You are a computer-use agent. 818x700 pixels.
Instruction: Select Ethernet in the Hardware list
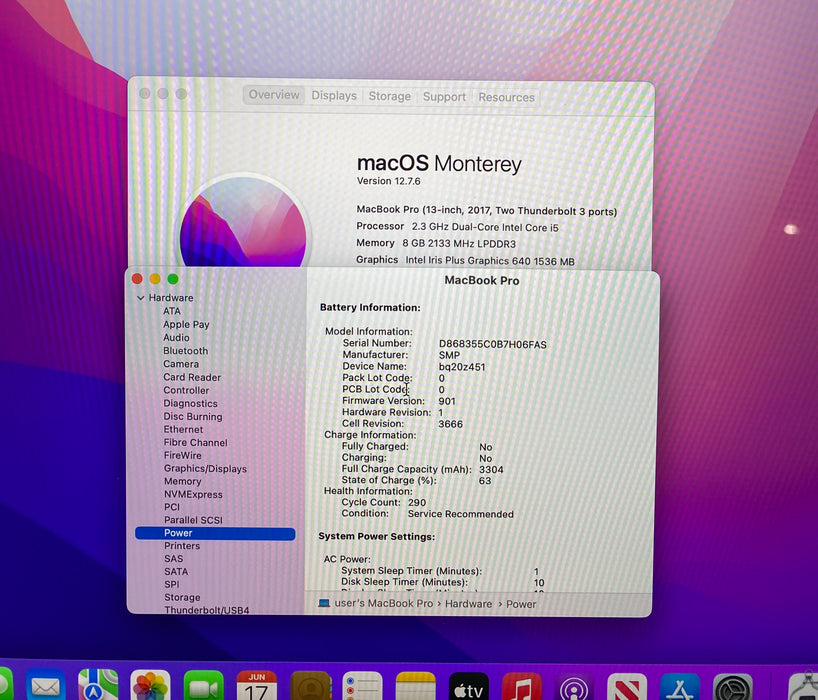(x=183, y=429)
